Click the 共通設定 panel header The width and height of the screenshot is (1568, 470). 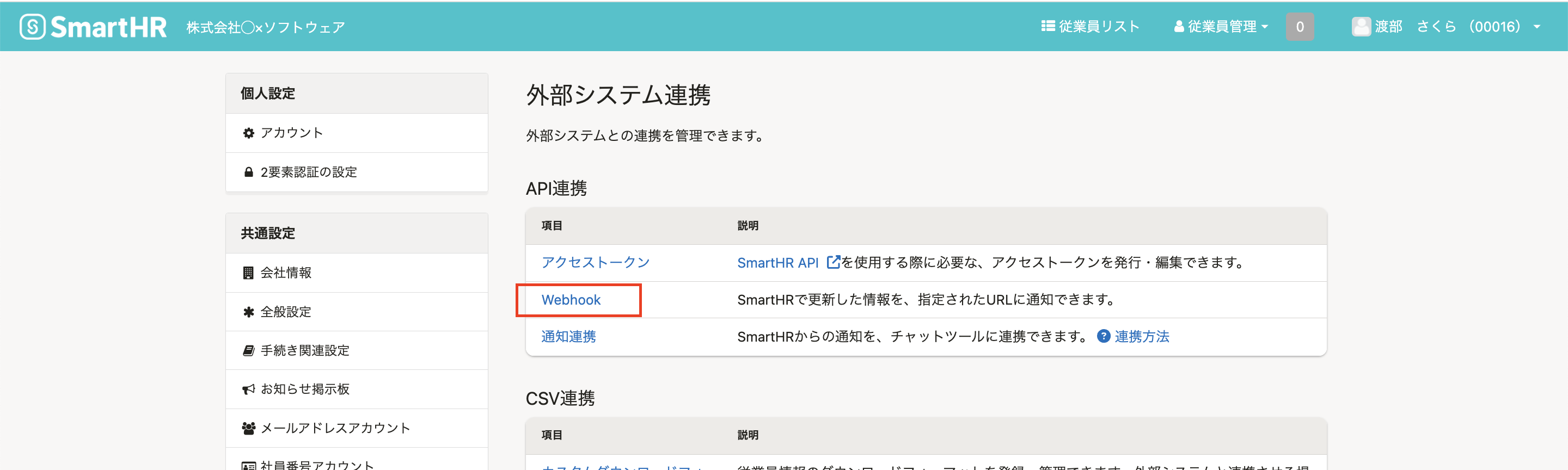pyautogui.click(x=357, y=233)
